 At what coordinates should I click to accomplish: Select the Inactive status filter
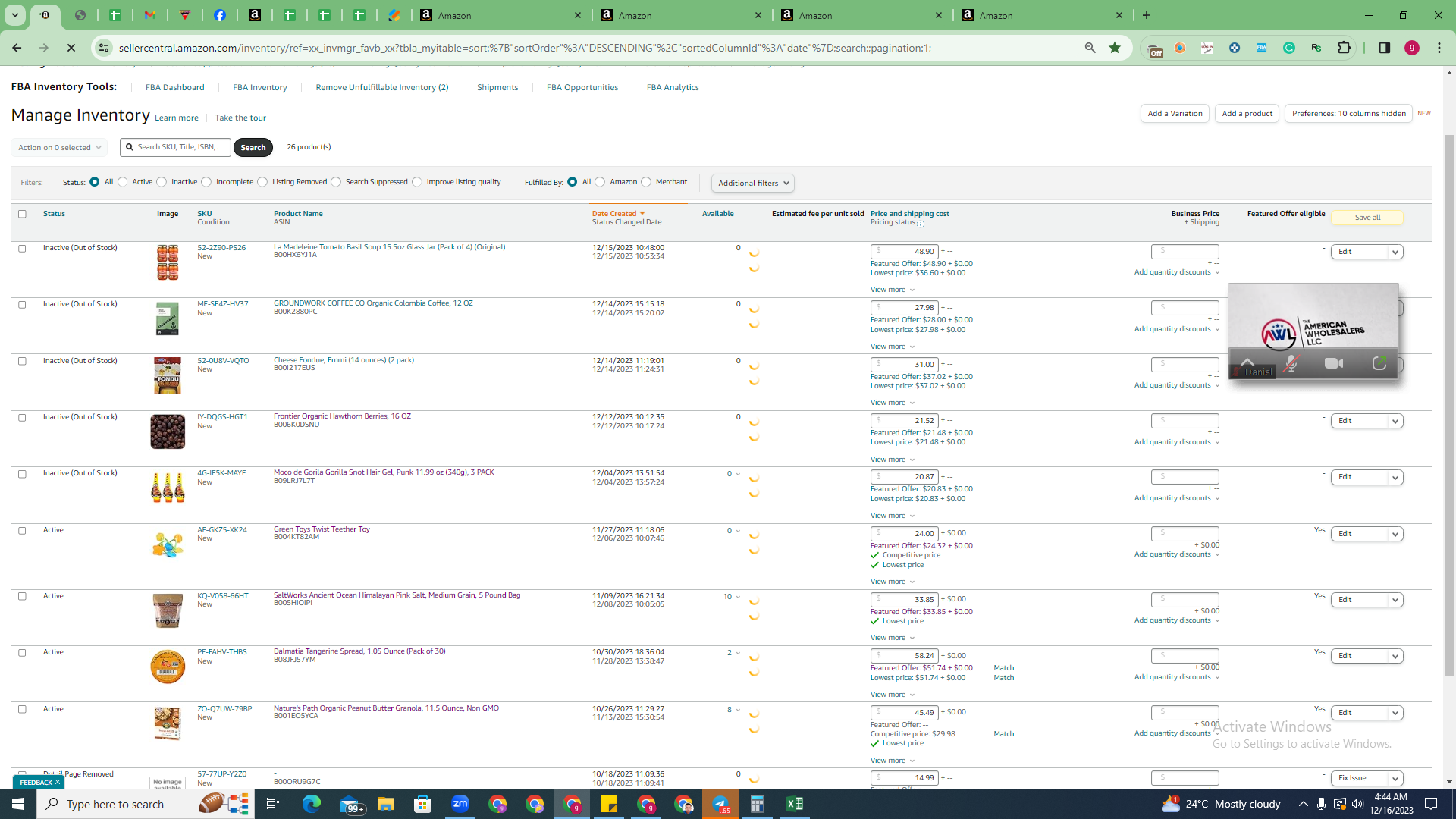162,182
